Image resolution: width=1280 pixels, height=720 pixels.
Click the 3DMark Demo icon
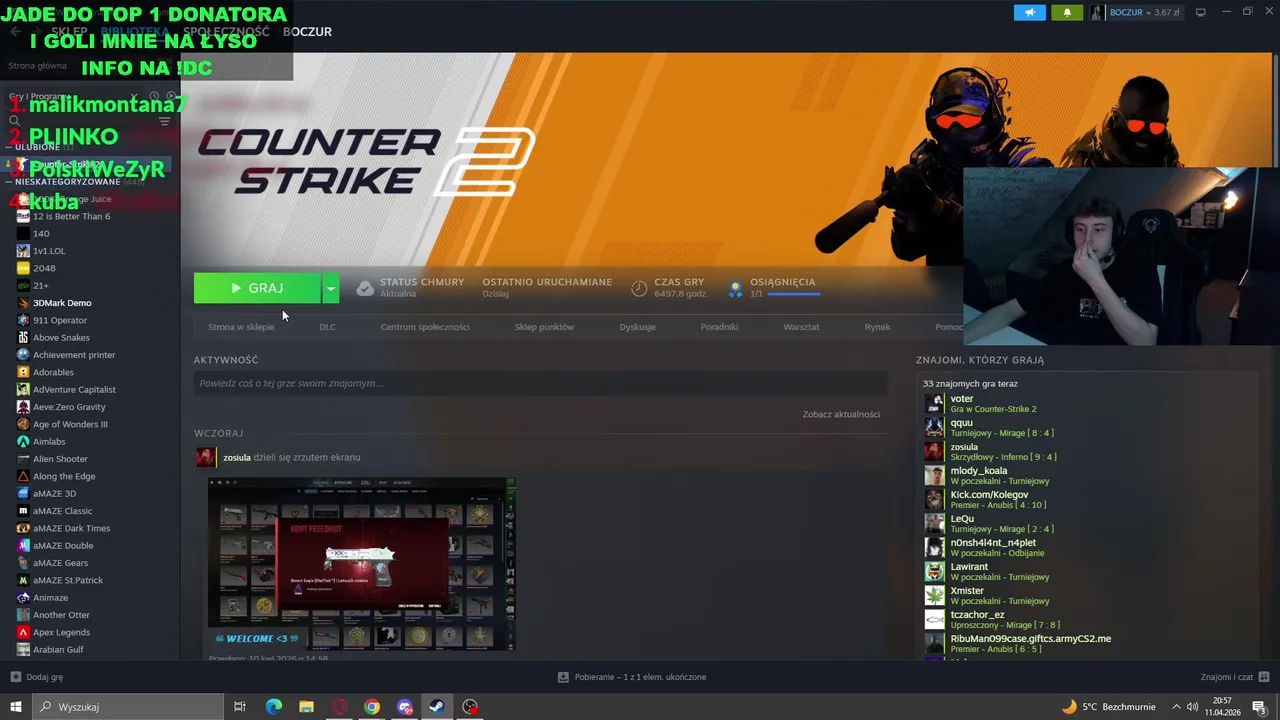(x=23, y=303)
